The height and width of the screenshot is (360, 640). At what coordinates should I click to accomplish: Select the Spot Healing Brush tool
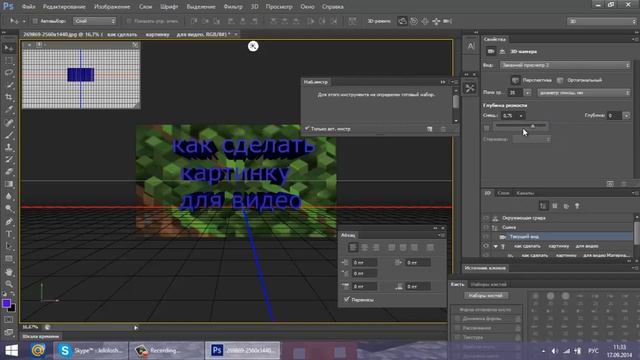(x=9, y=122)
